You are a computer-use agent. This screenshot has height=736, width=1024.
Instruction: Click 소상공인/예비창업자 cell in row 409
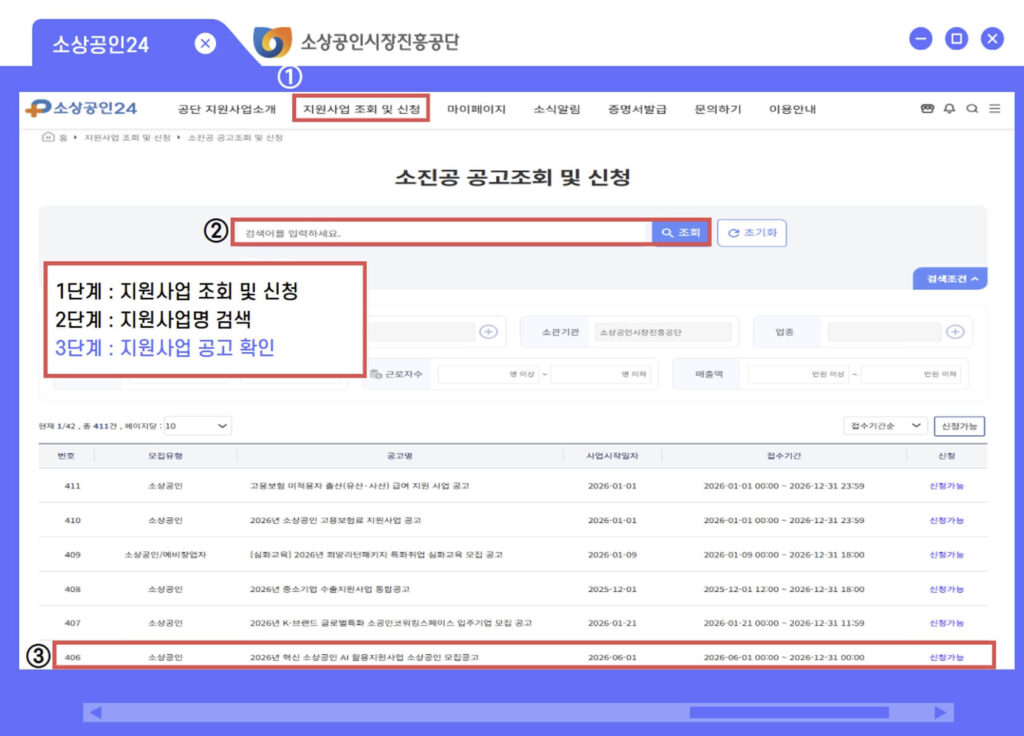[165, 554]
